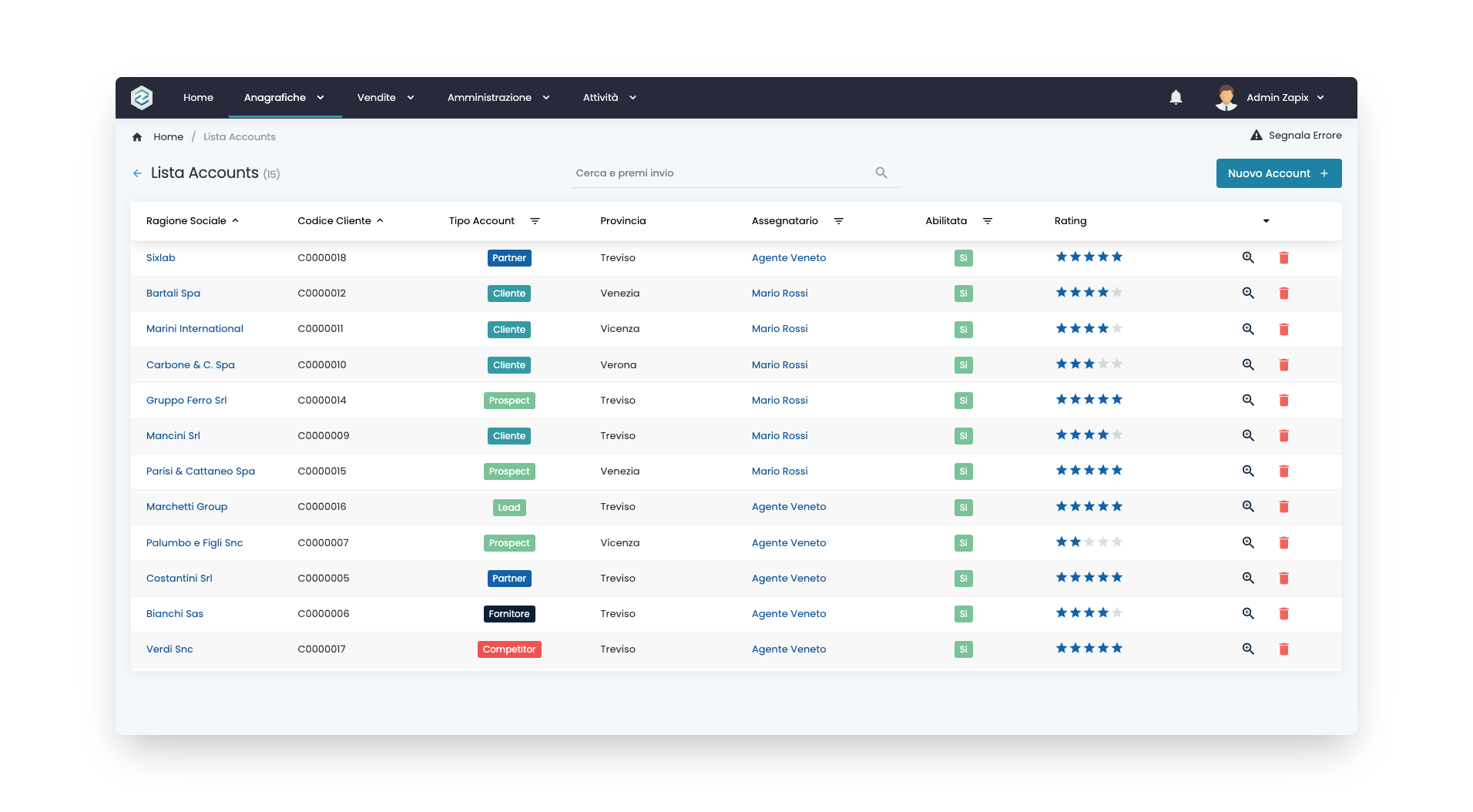Delete the Palumbo e Figli Snc account
The height and width of the screenshot is (812, 1473).
[x=1284, y=543]
